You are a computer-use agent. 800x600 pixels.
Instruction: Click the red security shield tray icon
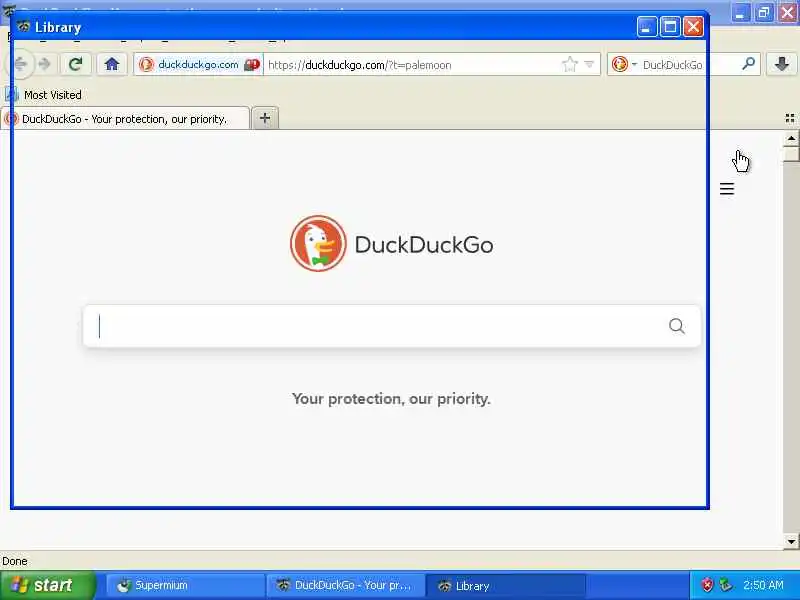pos(708,585)
